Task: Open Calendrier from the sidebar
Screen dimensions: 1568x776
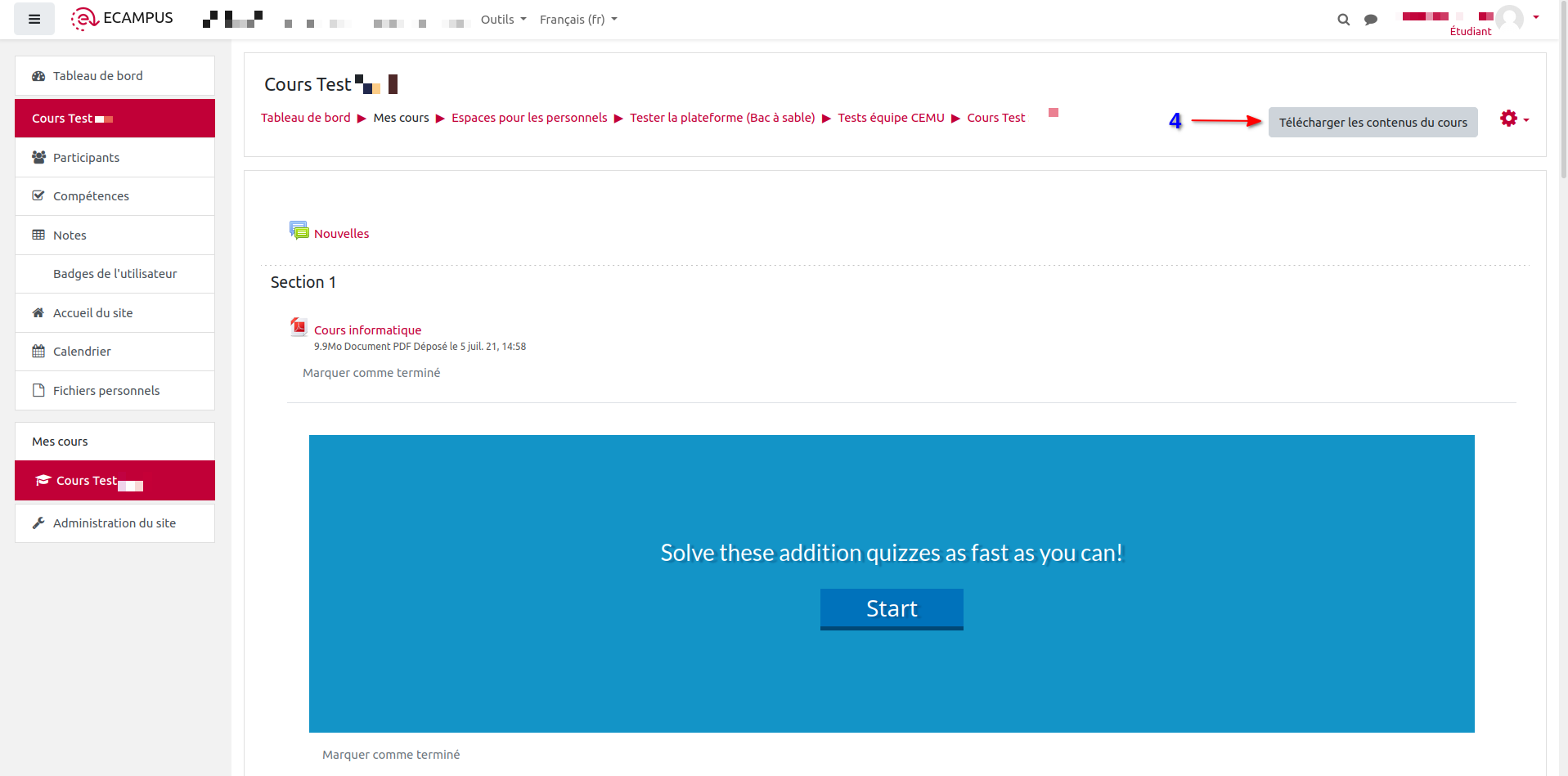Action: (82, 352)
